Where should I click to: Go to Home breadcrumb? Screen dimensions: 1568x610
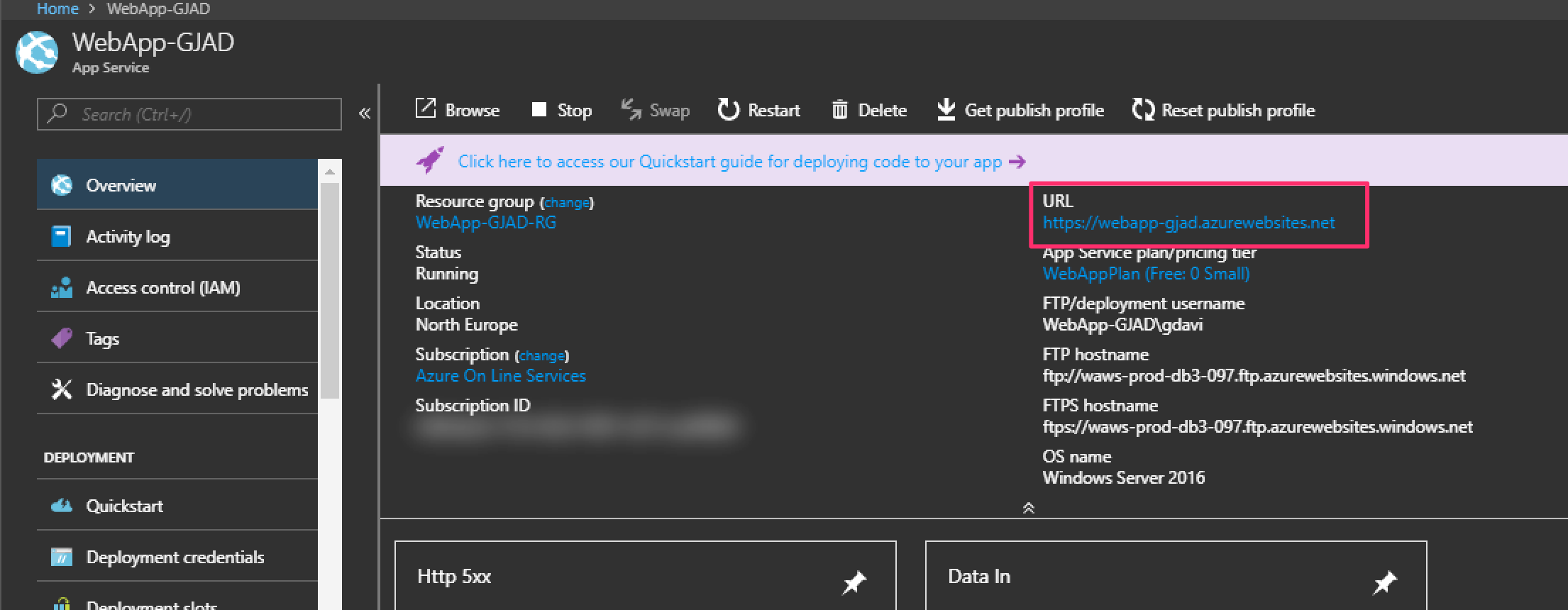pyautogui.click(x=57, y=9)
